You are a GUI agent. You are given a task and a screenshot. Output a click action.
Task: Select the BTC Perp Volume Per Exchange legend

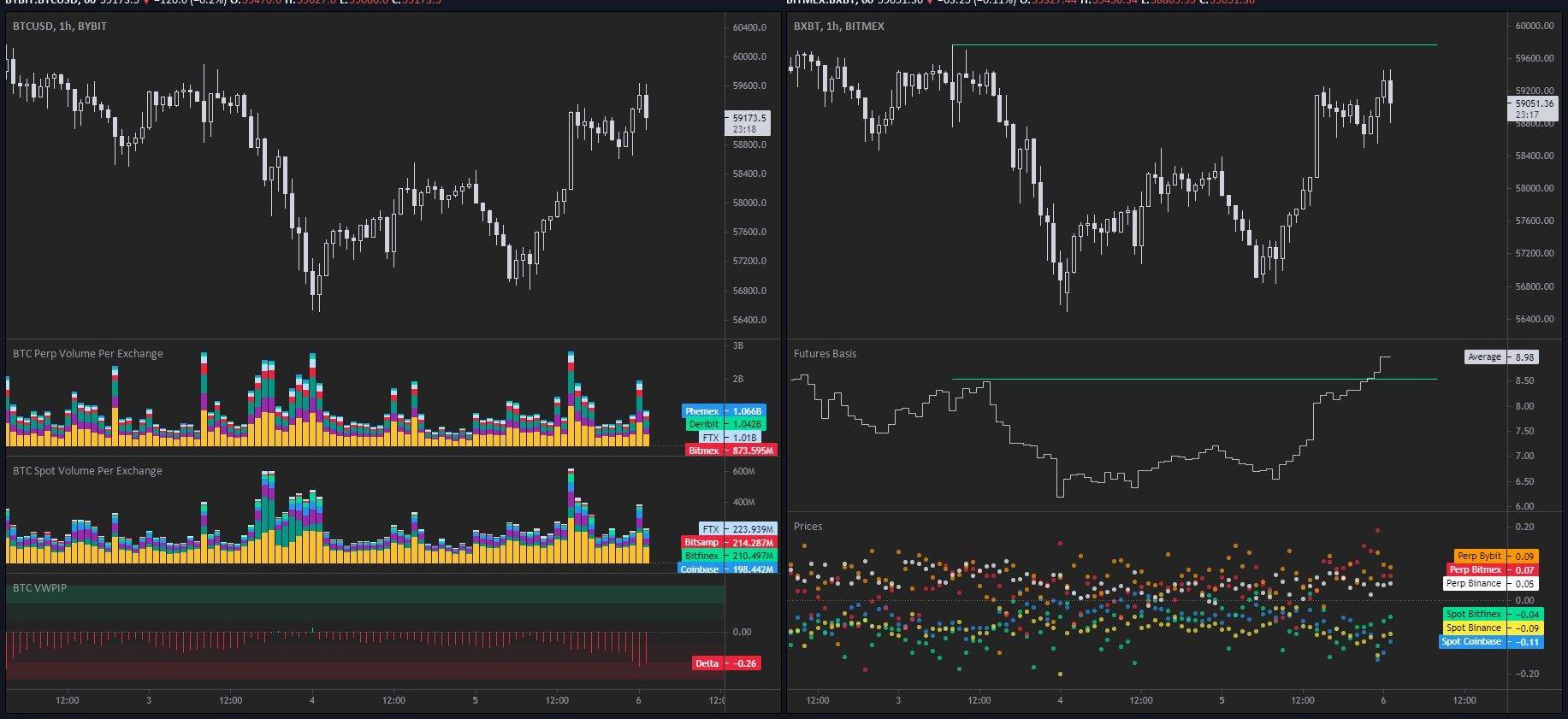[x=87, y=354]
